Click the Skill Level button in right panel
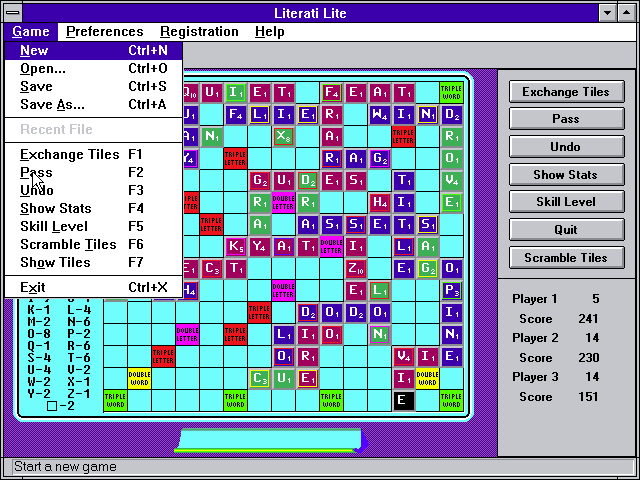The image size is (640, 480). [565, 202]
